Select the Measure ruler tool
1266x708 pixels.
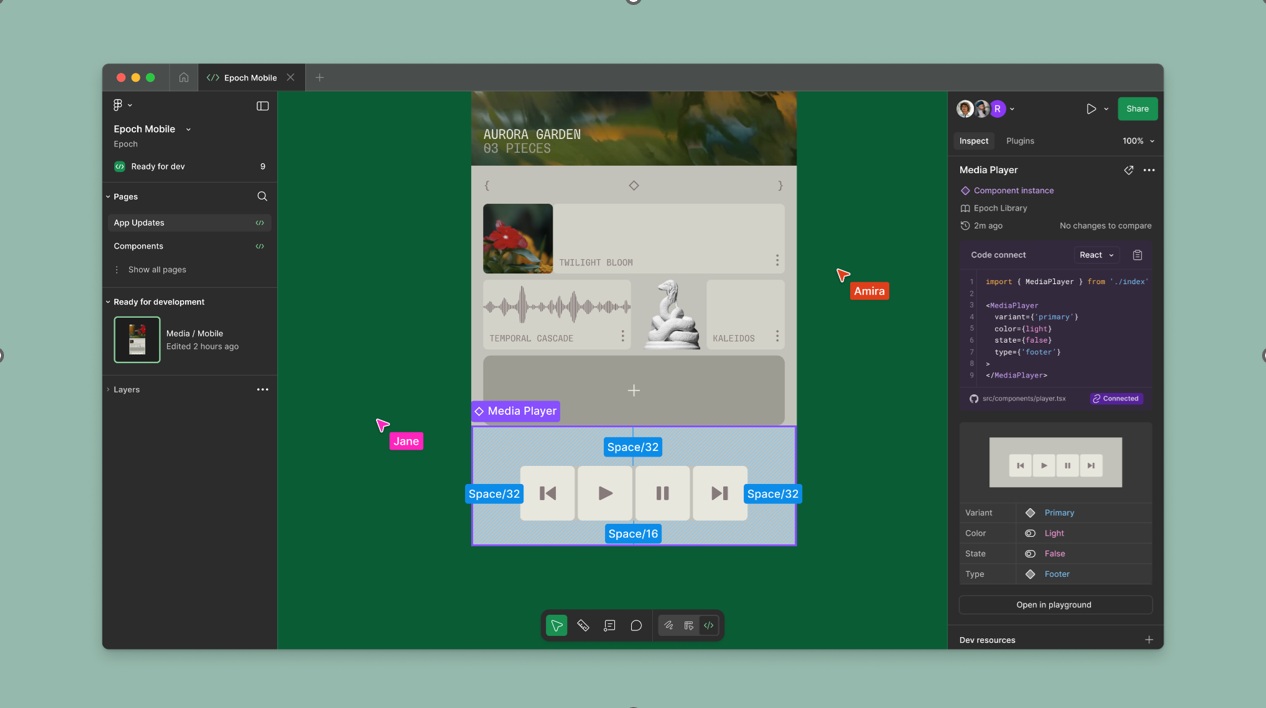click(x=583, y=626)
